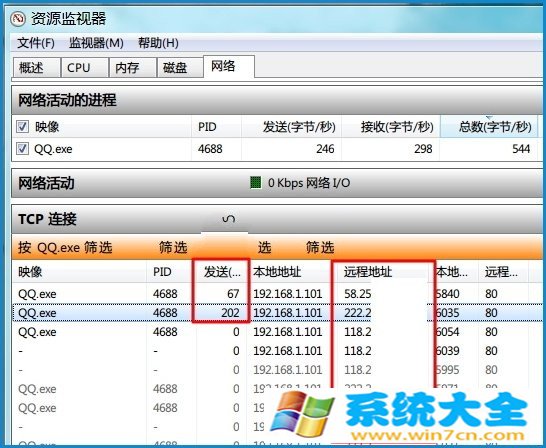Toggle the 映像 select-all checkbox
546x448 pixels.
point(23,127)
